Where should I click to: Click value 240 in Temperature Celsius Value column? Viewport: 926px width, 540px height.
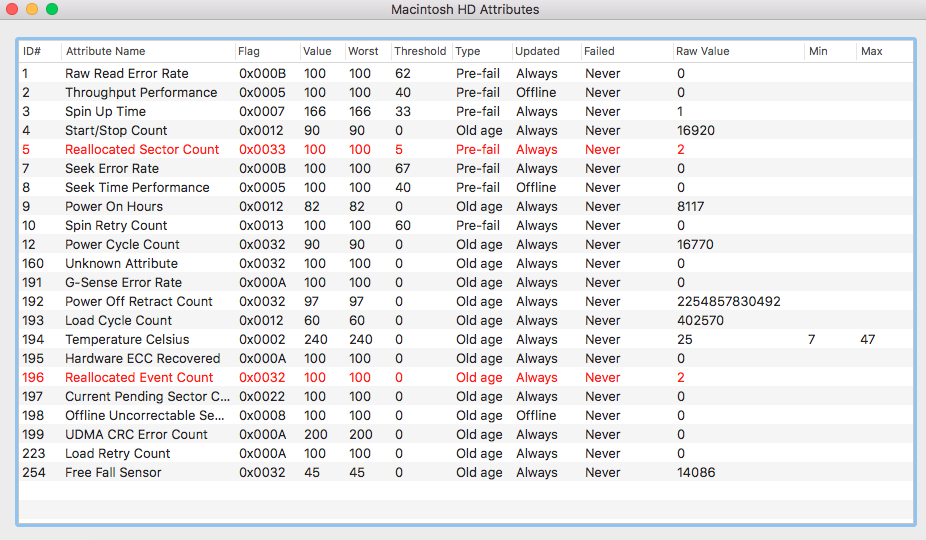click(316, 339)
